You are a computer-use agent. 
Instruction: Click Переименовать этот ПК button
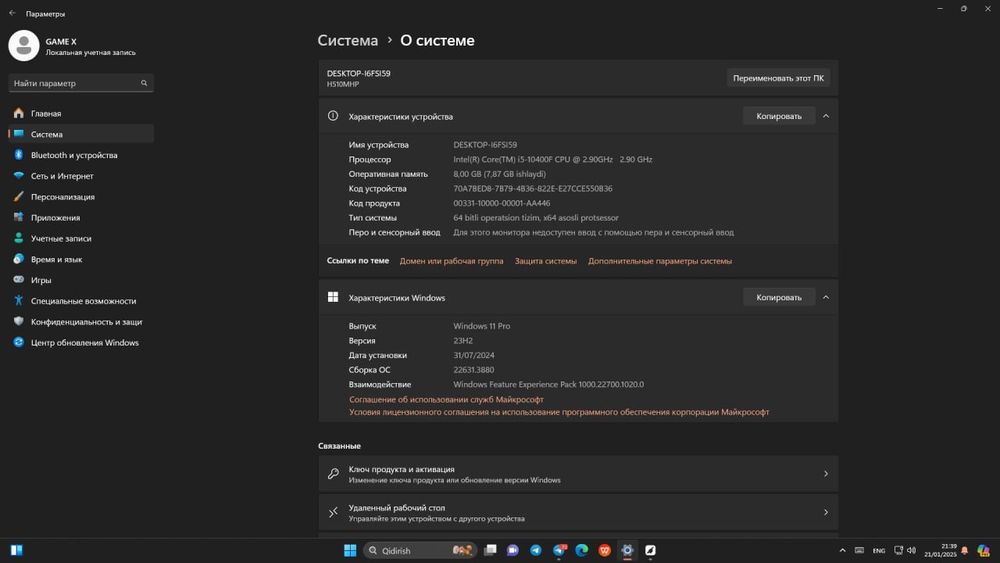coord(778,78)
